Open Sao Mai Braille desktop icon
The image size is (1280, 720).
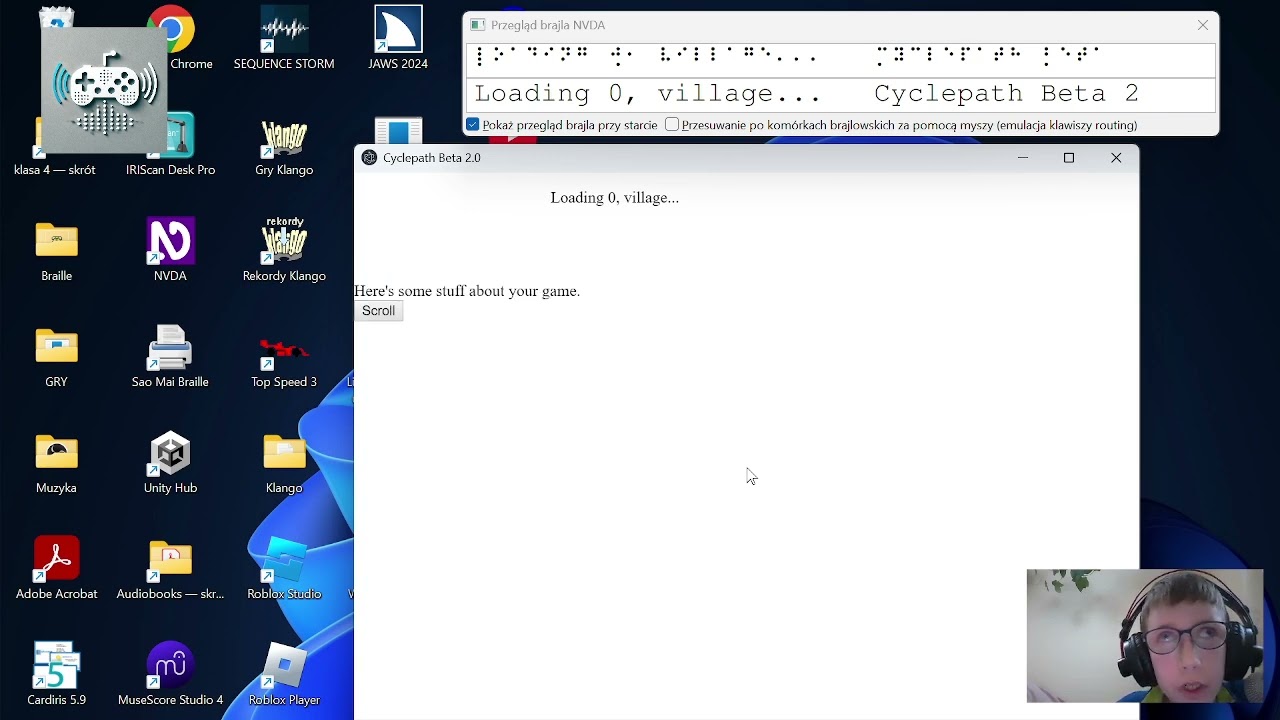pyautogui.click(x=170, y=358)
